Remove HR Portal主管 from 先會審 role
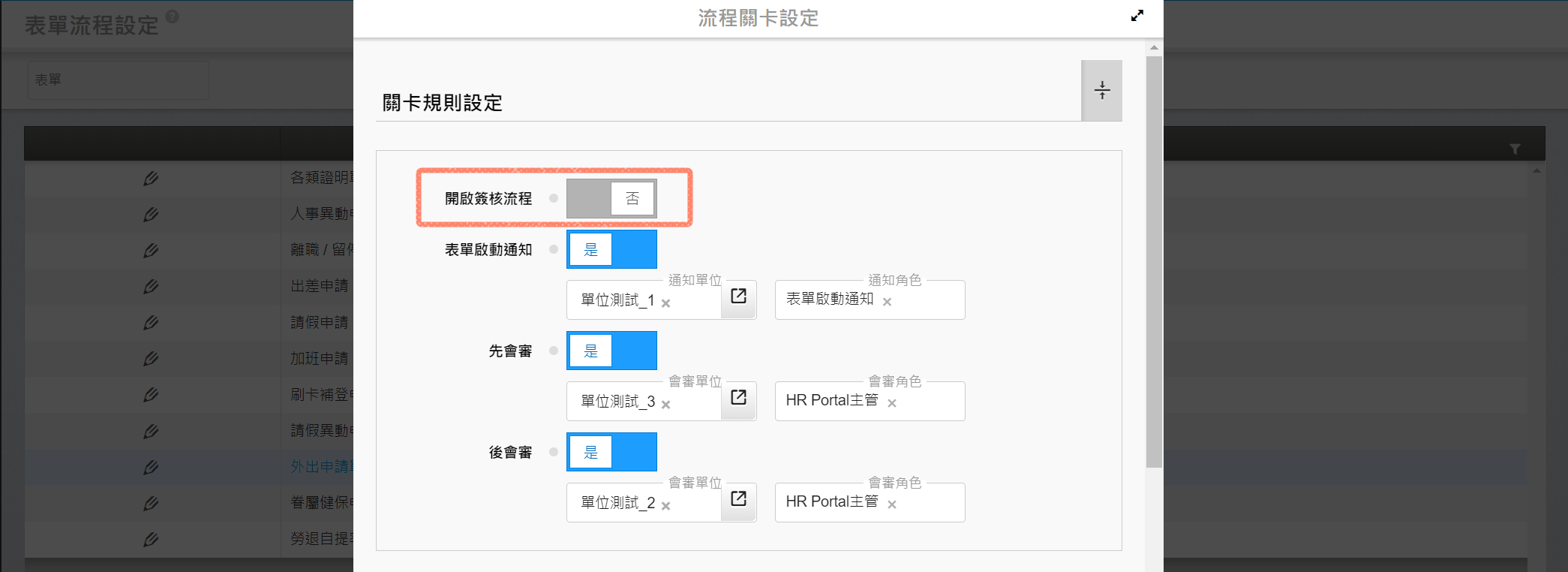Screen dimensions: 1568x572 (x=892, y=403)
